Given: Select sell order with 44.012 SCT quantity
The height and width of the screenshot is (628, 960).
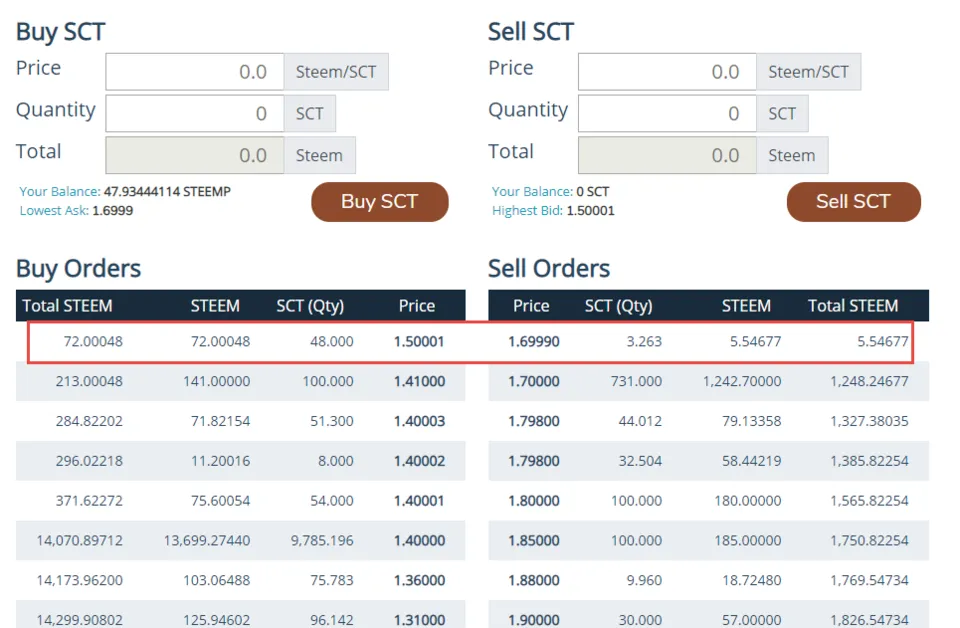Looking at the screenshot, I should 708,421.
